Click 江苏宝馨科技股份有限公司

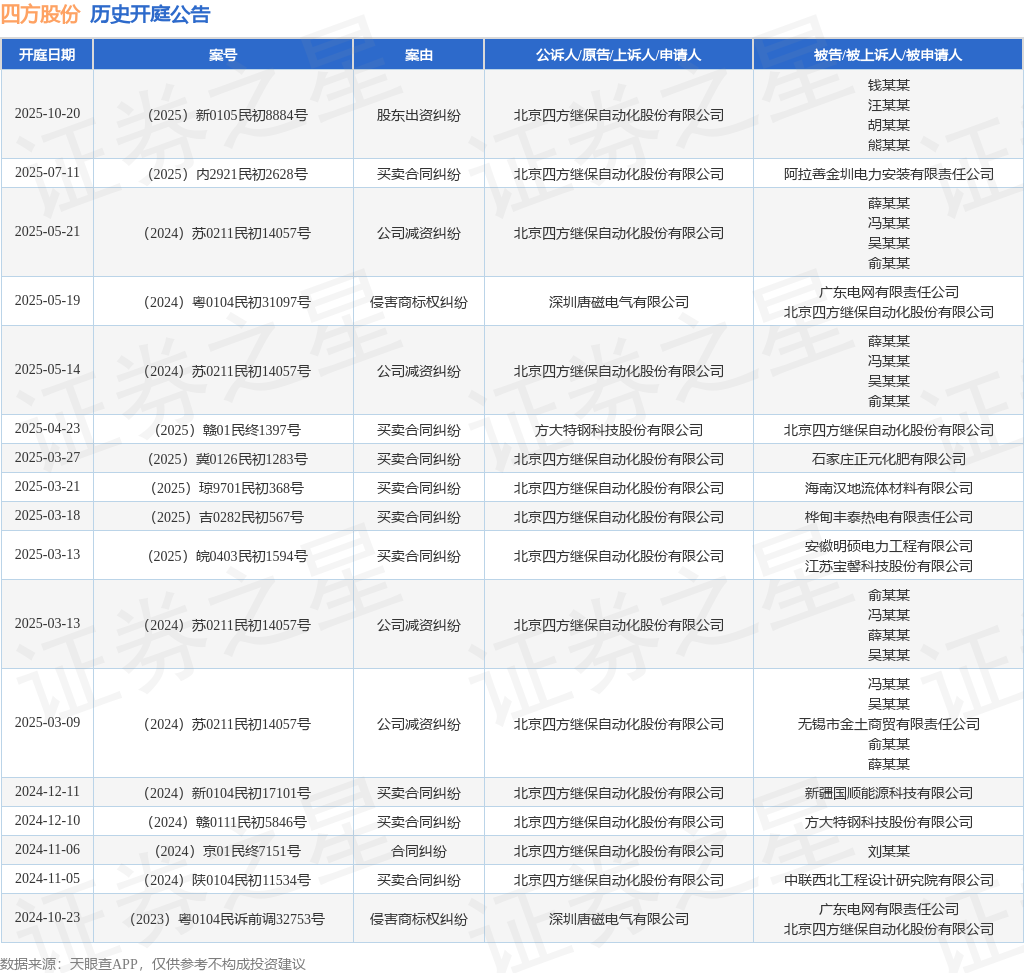pyautogui.click(x=889, y=566)
